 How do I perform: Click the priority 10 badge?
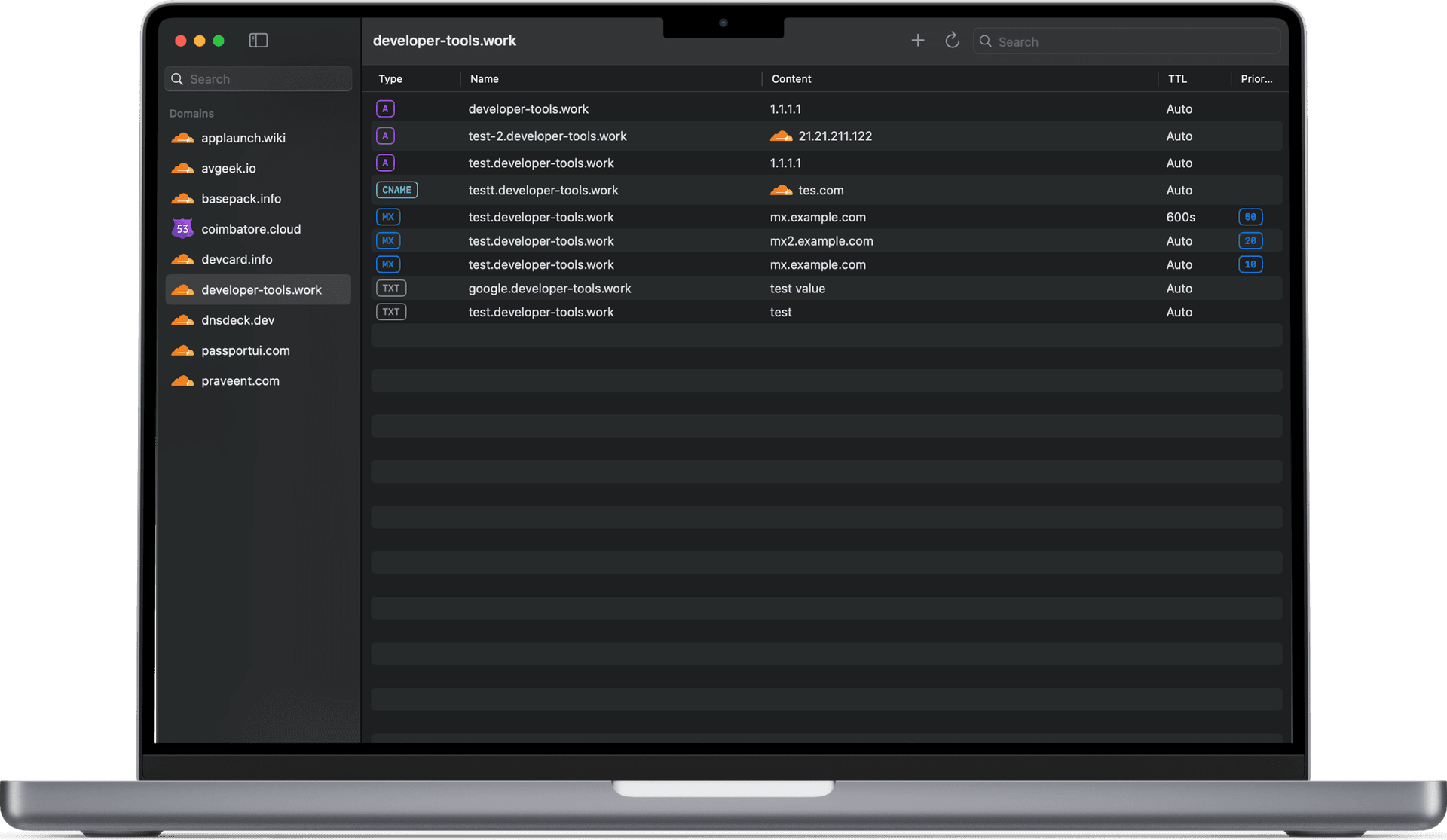coord(1250,264)
